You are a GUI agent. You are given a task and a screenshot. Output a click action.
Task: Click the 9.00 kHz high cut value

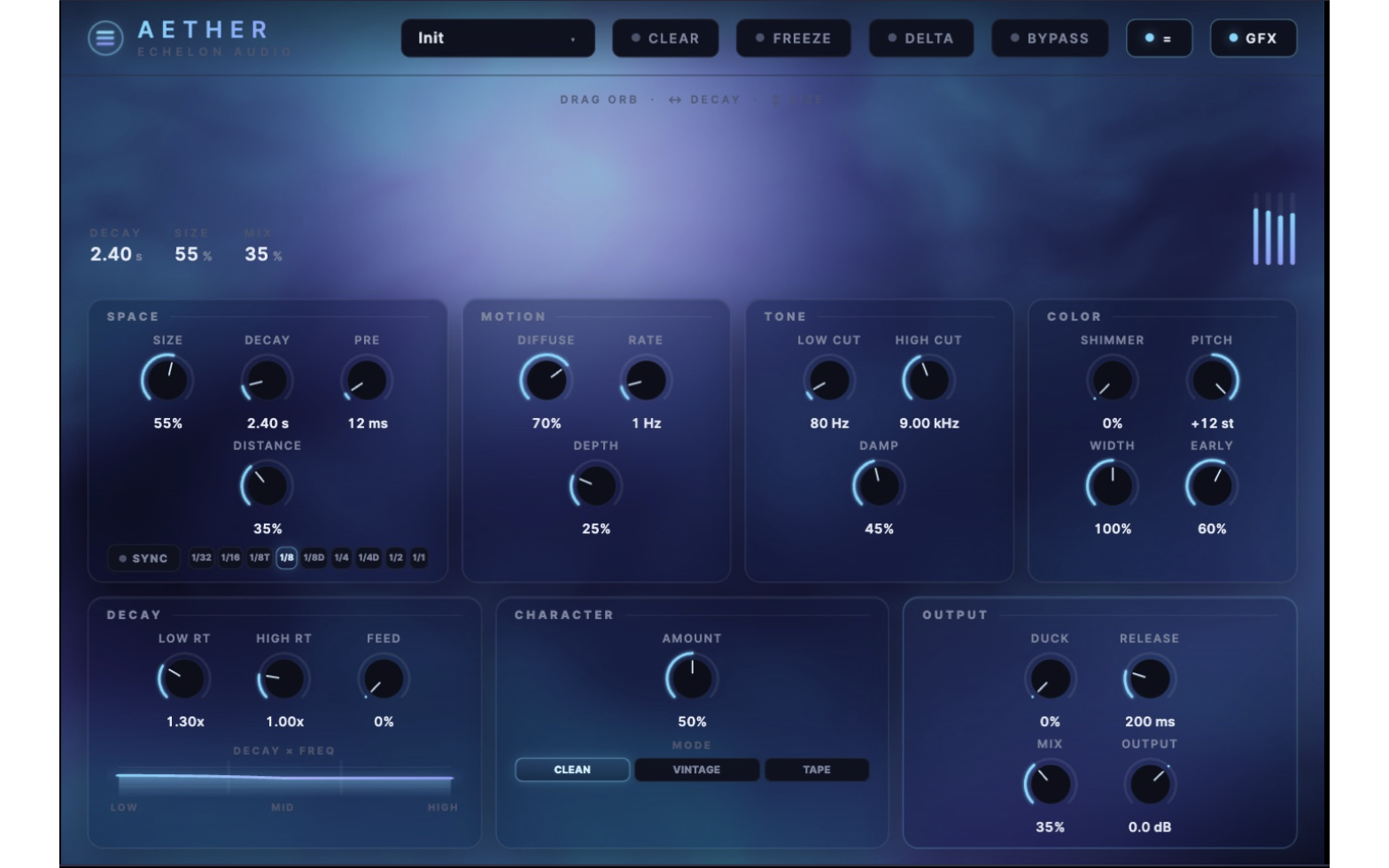pos(929,423)
